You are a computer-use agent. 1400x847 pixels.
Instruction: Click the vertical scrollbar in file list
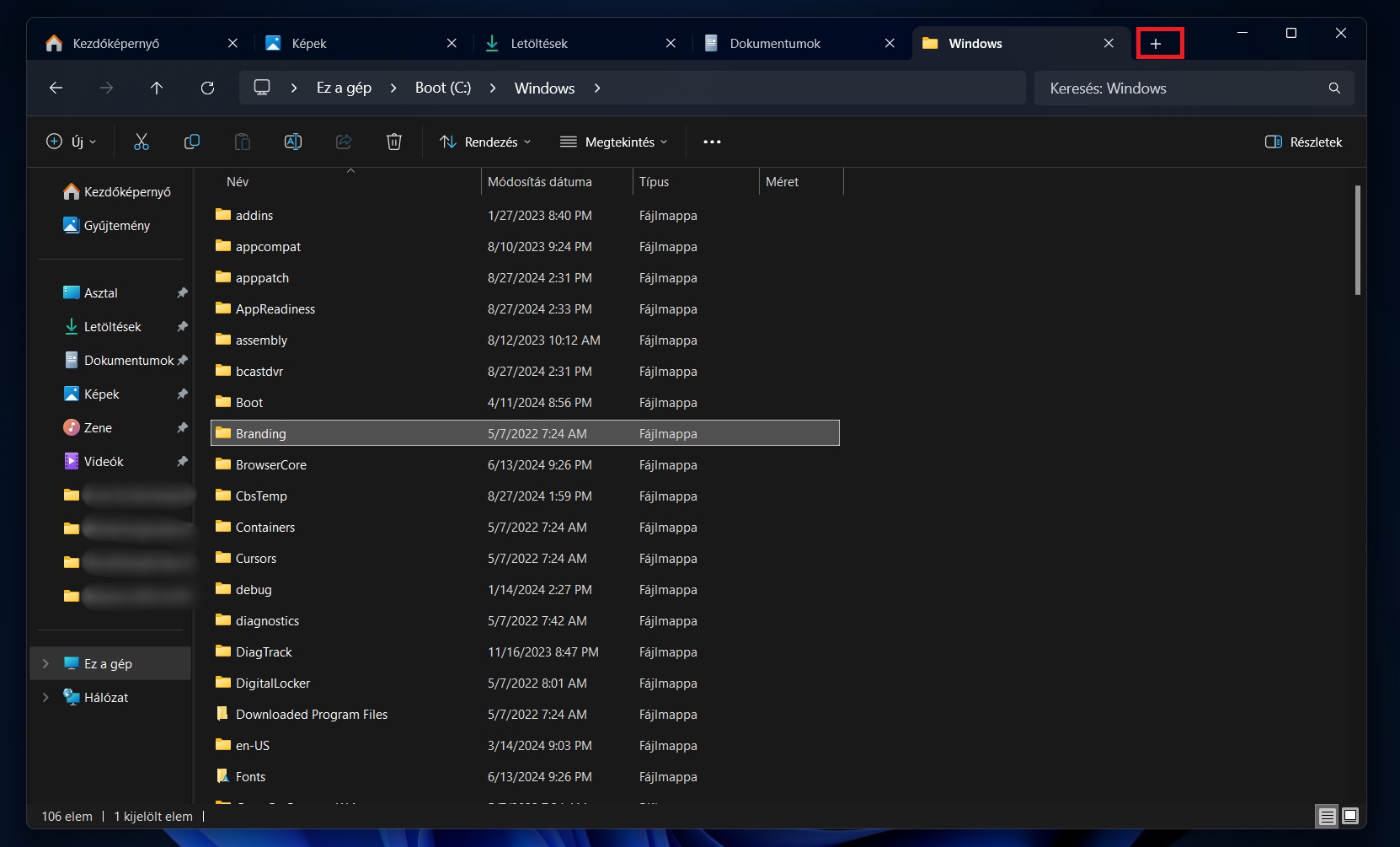point(1357,240)
